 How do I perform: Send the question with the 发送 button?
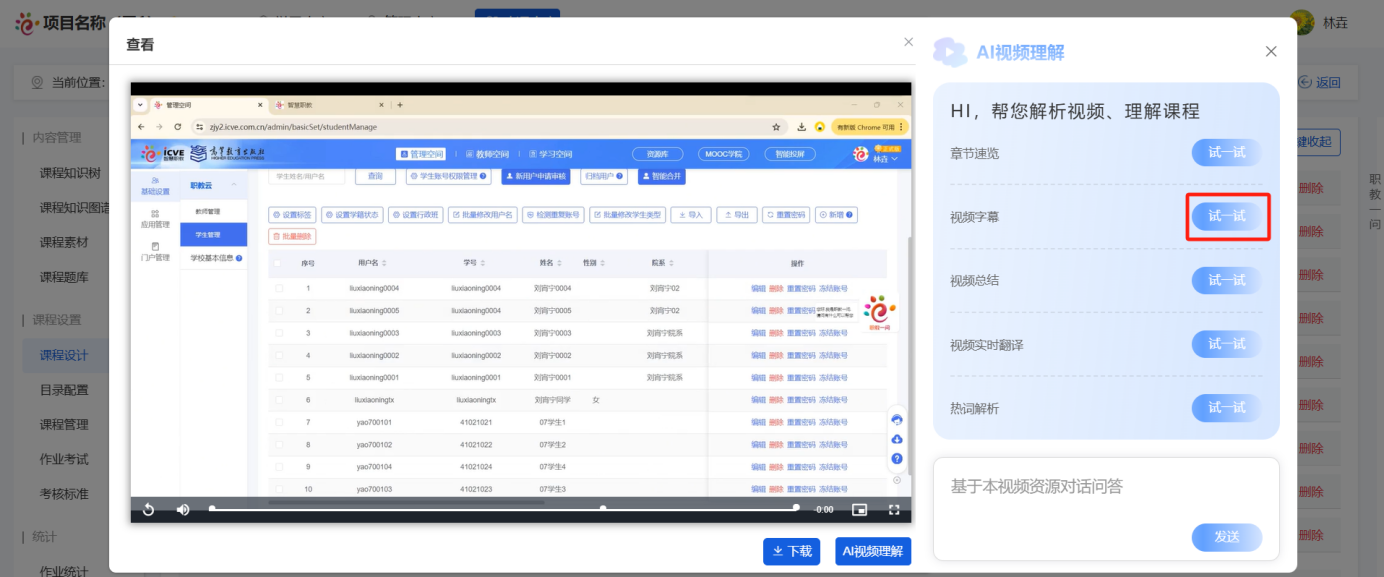pyautogui.click(x=1227, y=537)
